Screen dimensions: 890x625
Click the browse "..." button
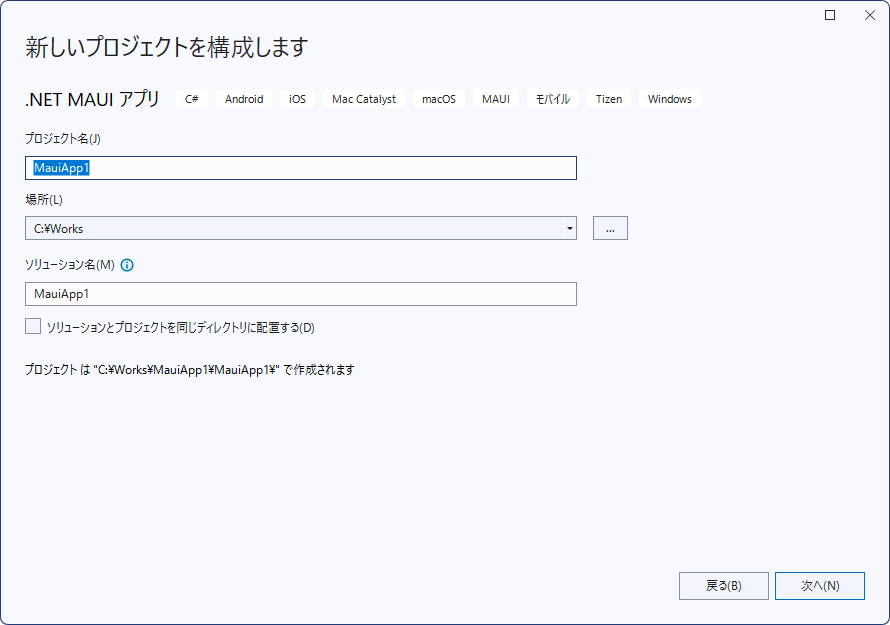[x=610, y=228]
